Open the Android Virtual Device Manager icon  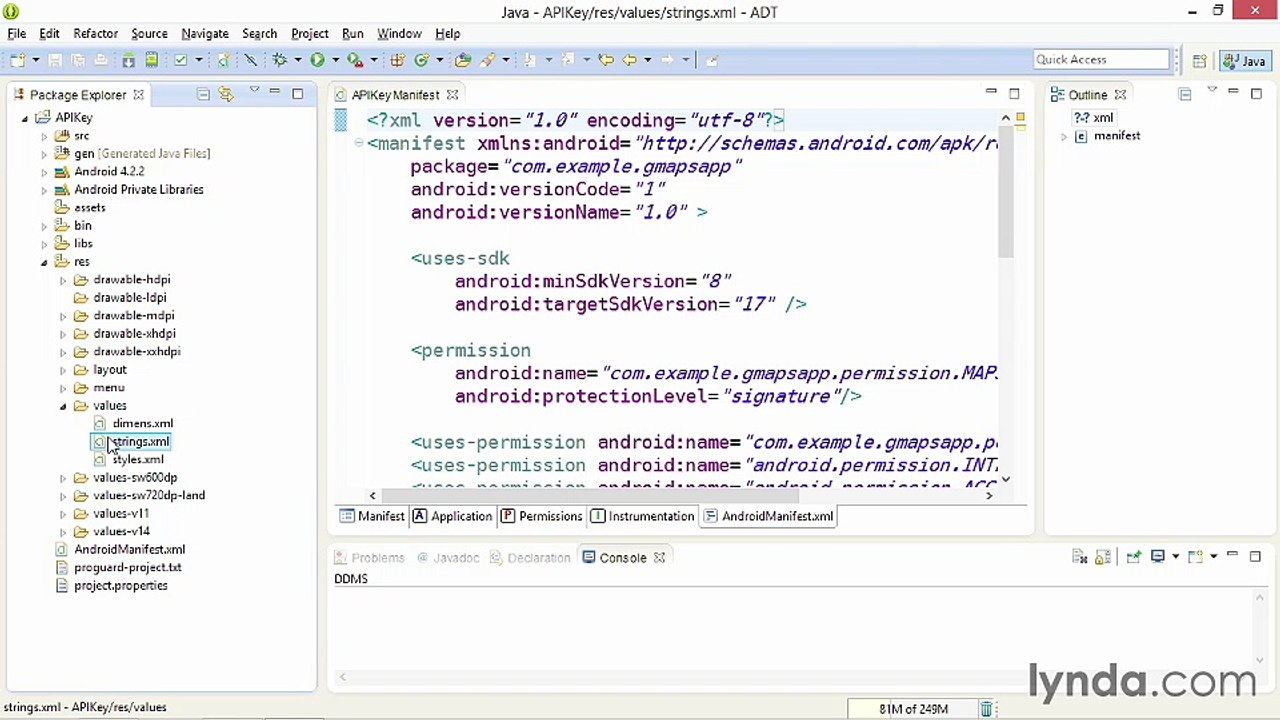(151, 60)
